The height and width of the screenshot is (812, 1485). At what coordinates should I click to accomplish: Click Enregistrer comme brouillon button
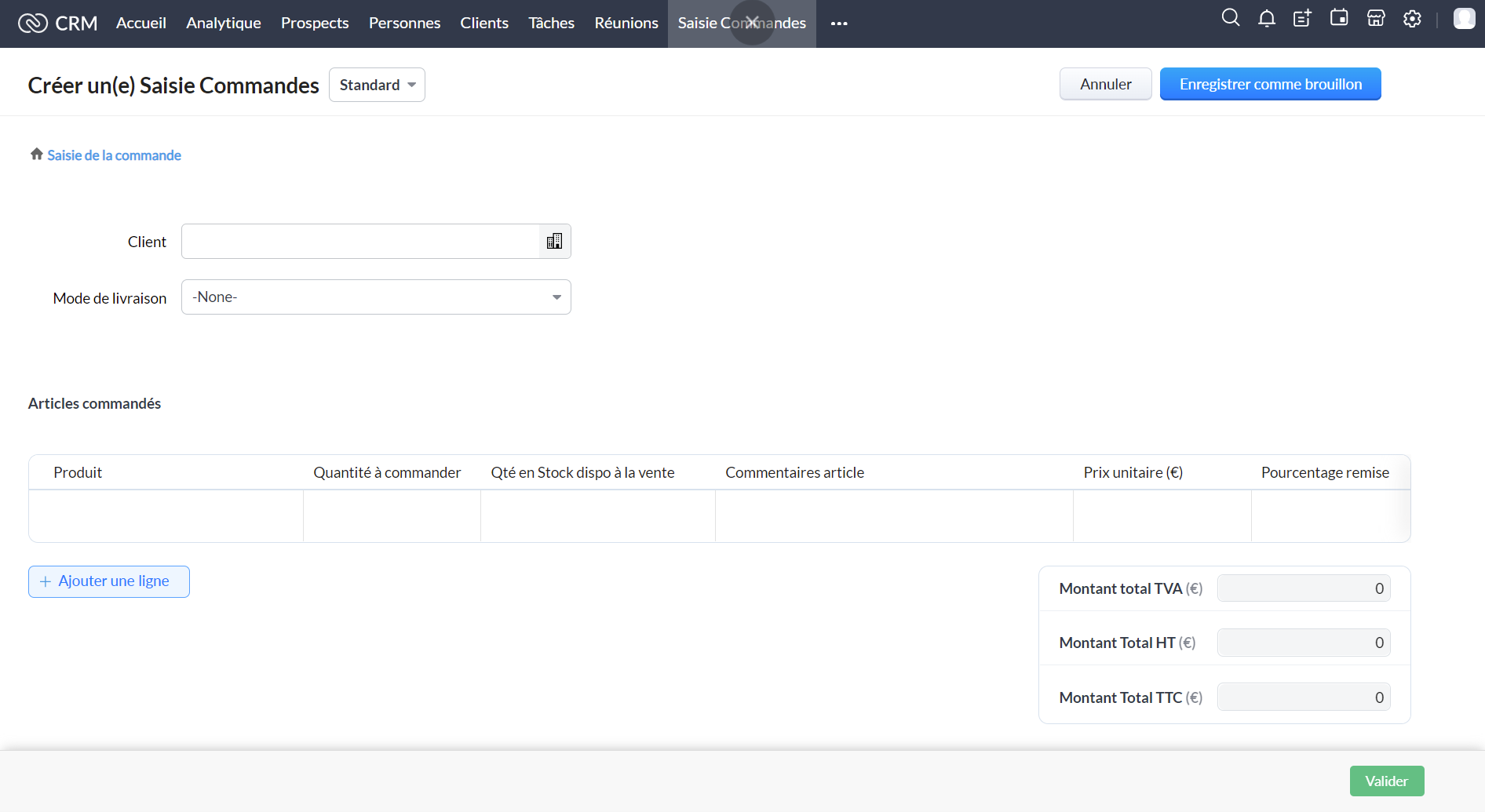[1270, 84]
